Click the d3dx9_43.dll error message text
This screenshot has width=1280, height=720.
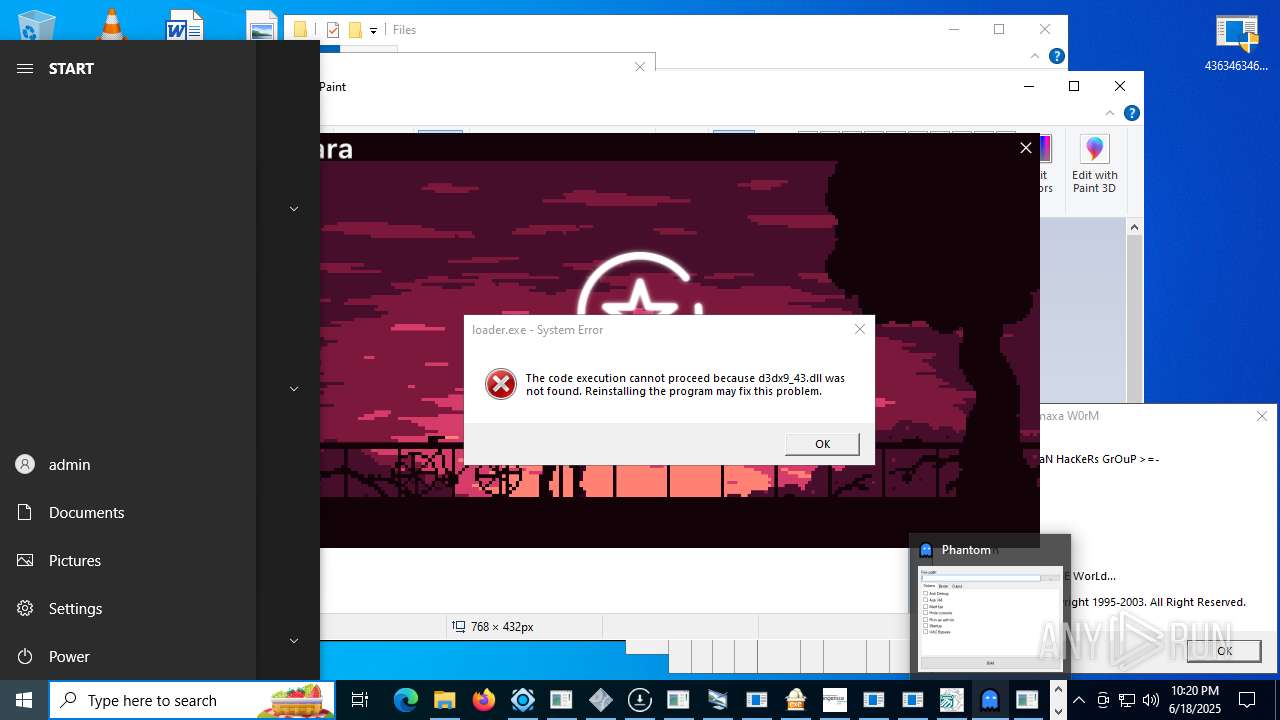tap(685, 385)
